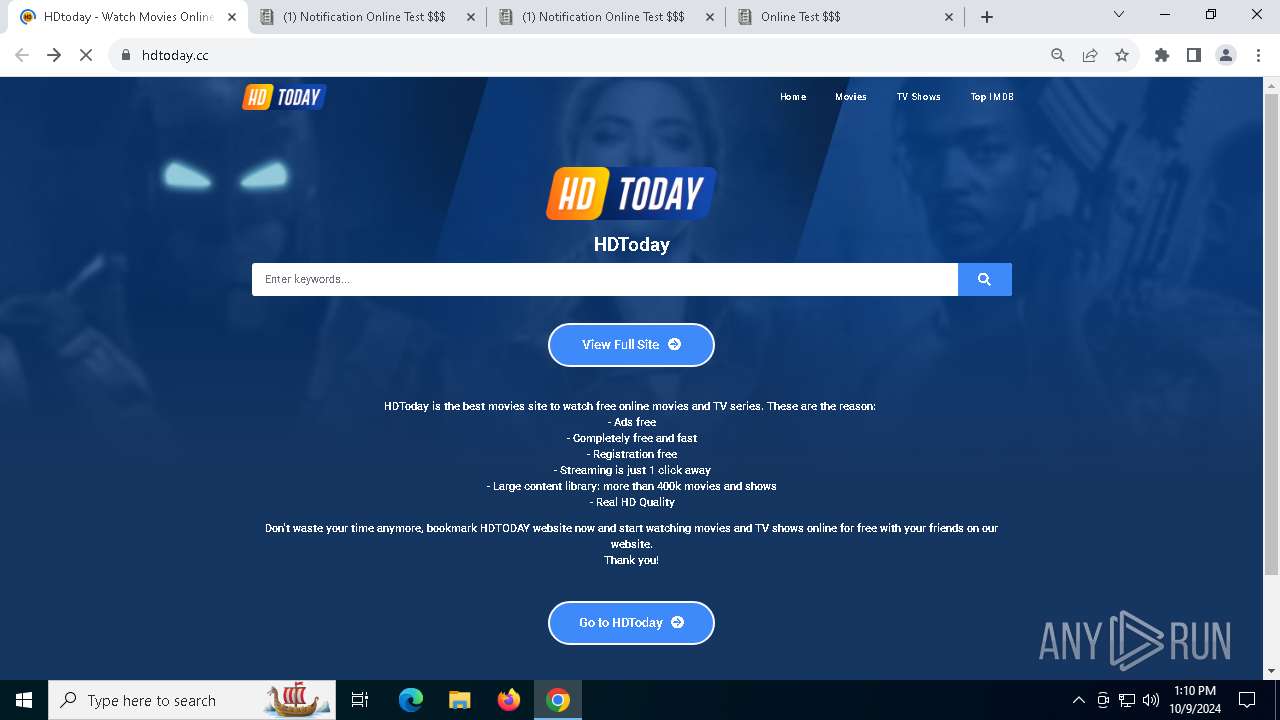Image resolution: width=1280 pixels, height=720 pixels.
Task: Click 'Streaming is just 1 click away' text
Action: [631, 470]
